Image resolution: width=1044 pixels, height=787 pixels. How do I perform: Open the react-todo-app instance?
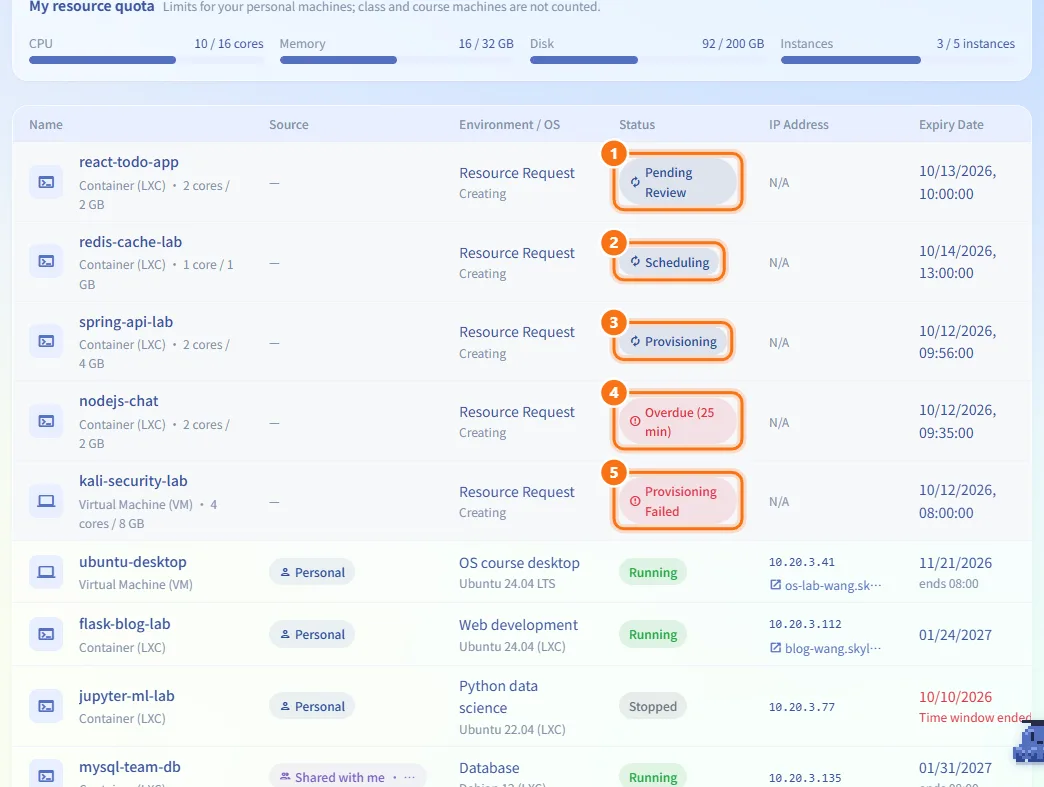tap(129, 162)
